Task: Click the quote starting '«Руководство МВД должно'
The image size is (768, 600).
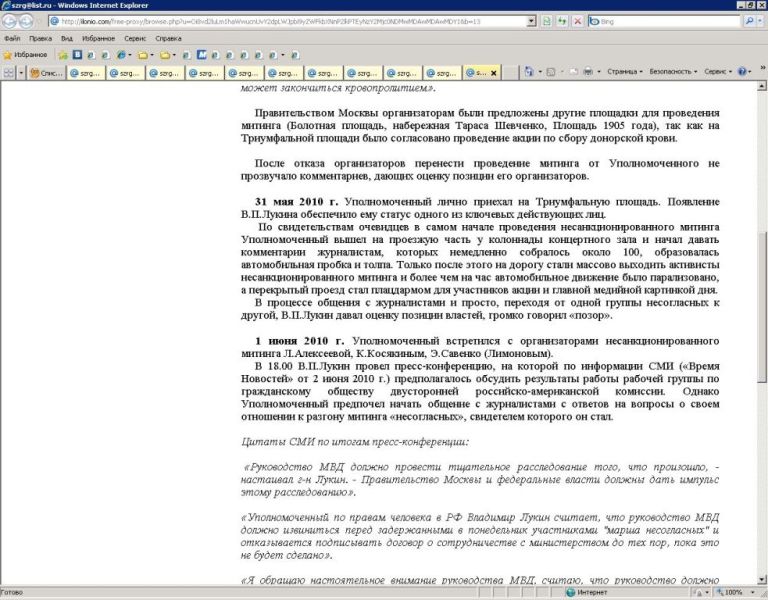Action: pyautogui.click(x=480, y=480)
